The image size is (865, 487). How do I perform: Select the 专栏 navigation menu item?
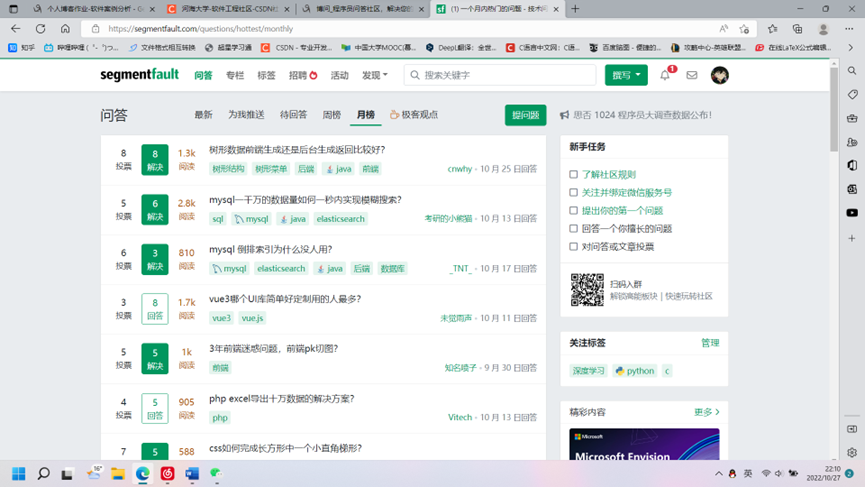click(235, 75)
